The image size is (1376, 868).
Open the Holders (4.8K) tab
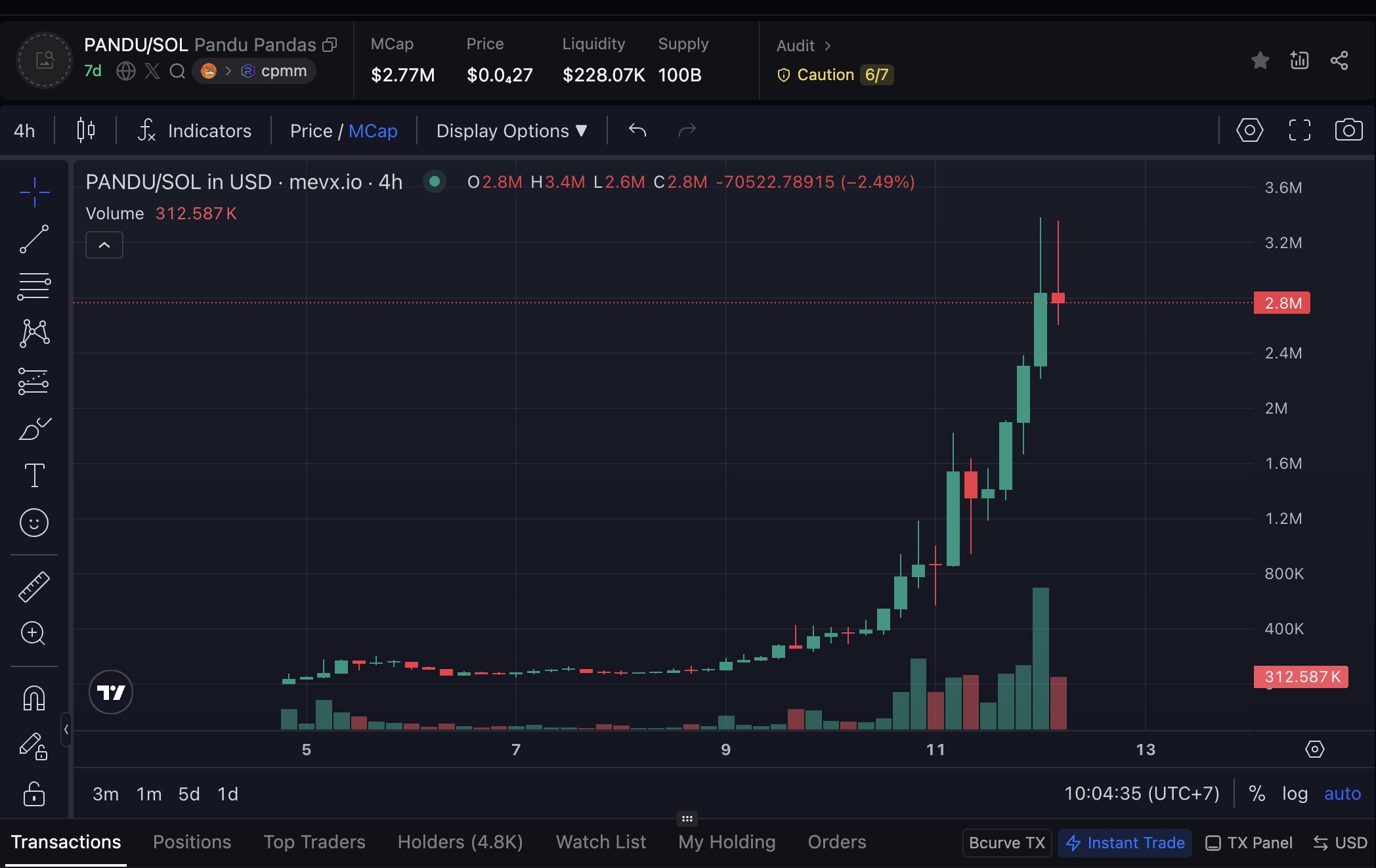click(460, 842)
